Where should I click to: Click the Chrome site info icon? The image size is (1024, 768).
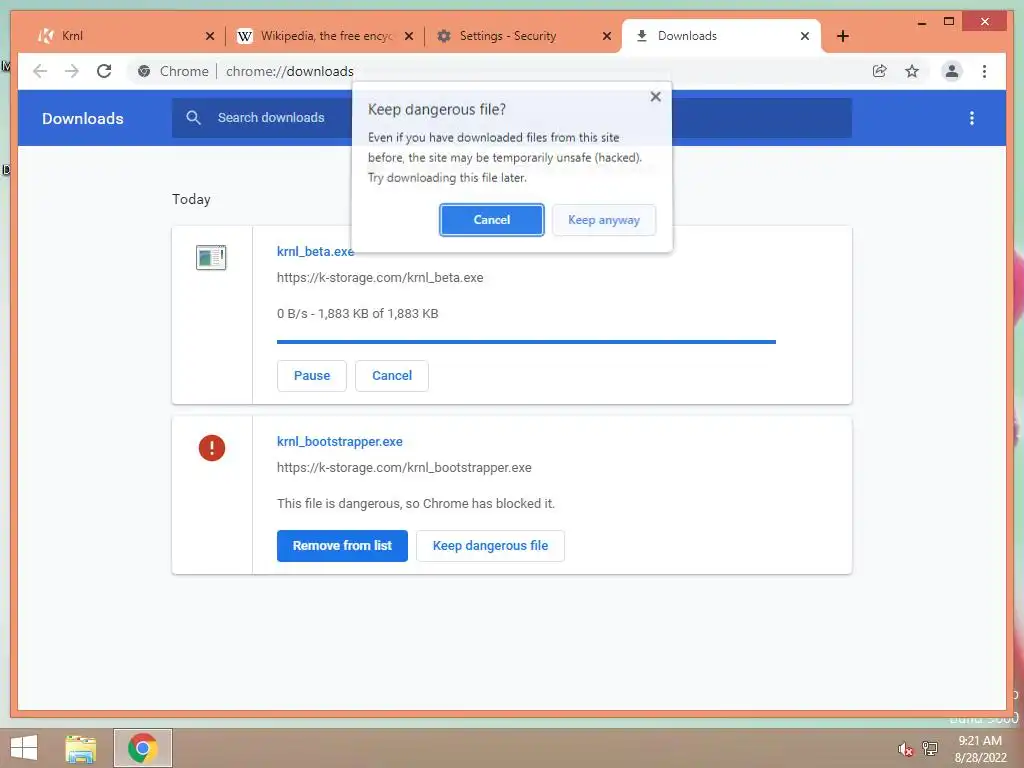pos(144,71)
